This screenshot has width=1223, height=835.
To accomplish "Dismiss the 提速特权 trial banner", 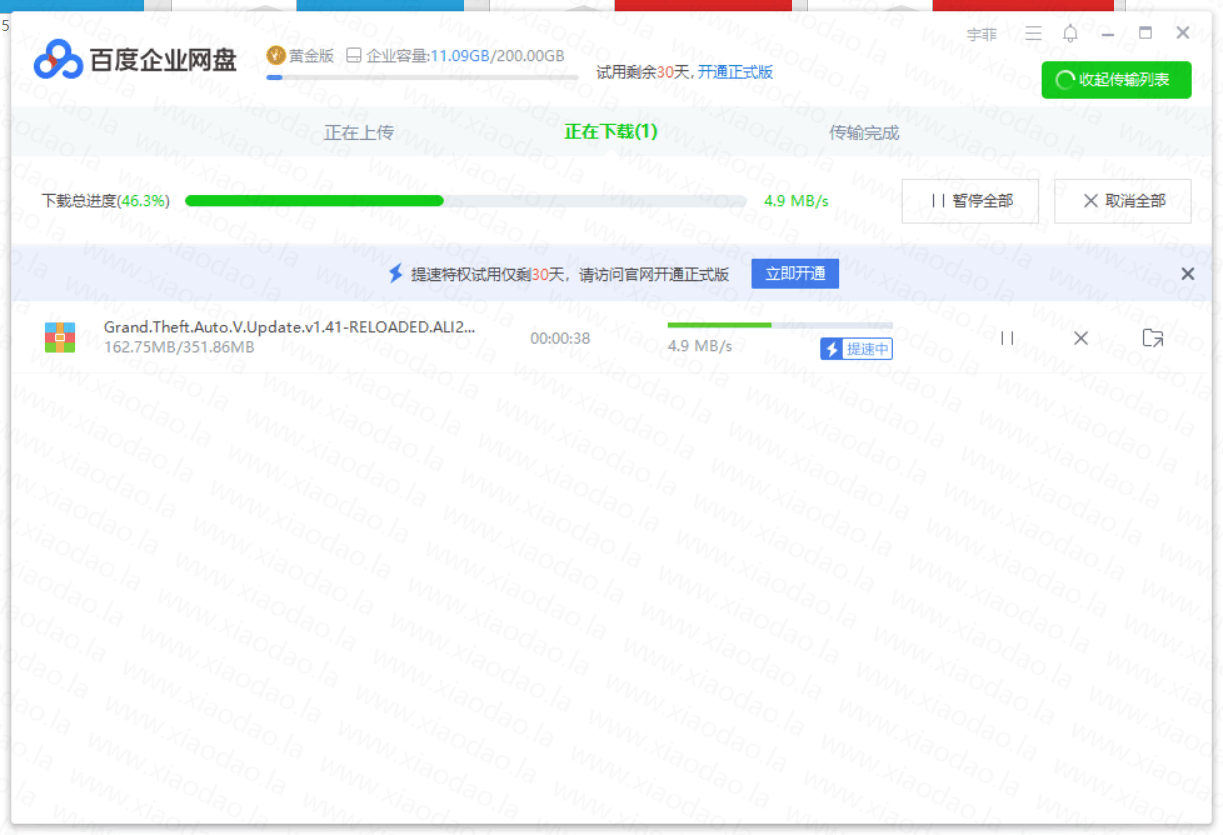I will [1188, 274].
